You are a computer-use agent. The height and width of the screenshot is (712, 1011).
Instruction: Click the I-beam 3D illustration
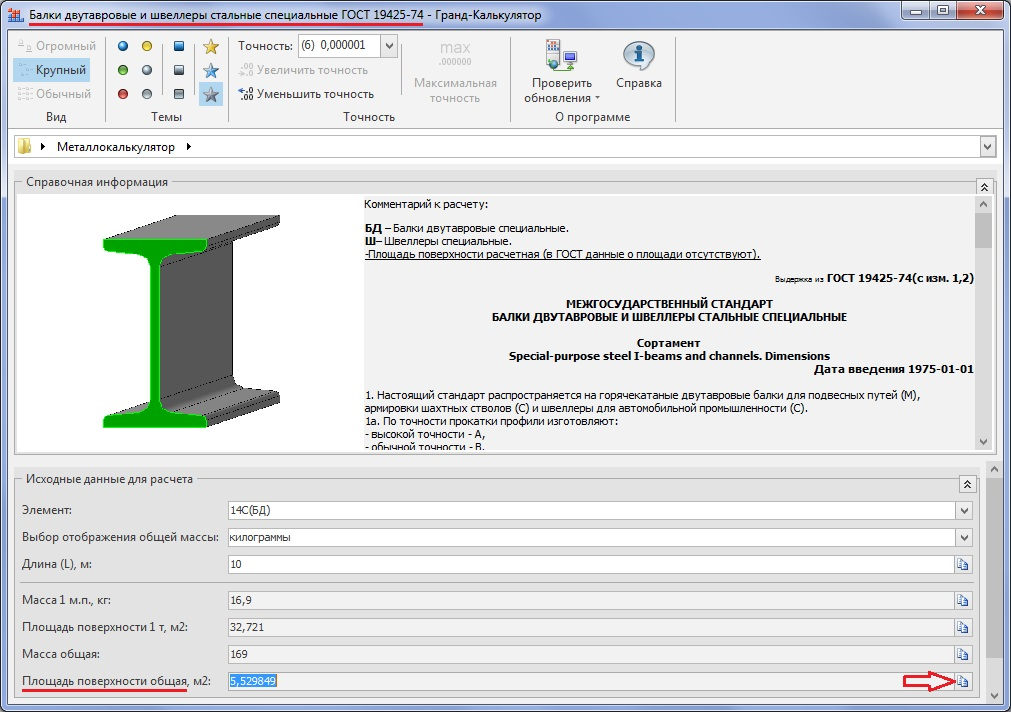tap(191, 321)
